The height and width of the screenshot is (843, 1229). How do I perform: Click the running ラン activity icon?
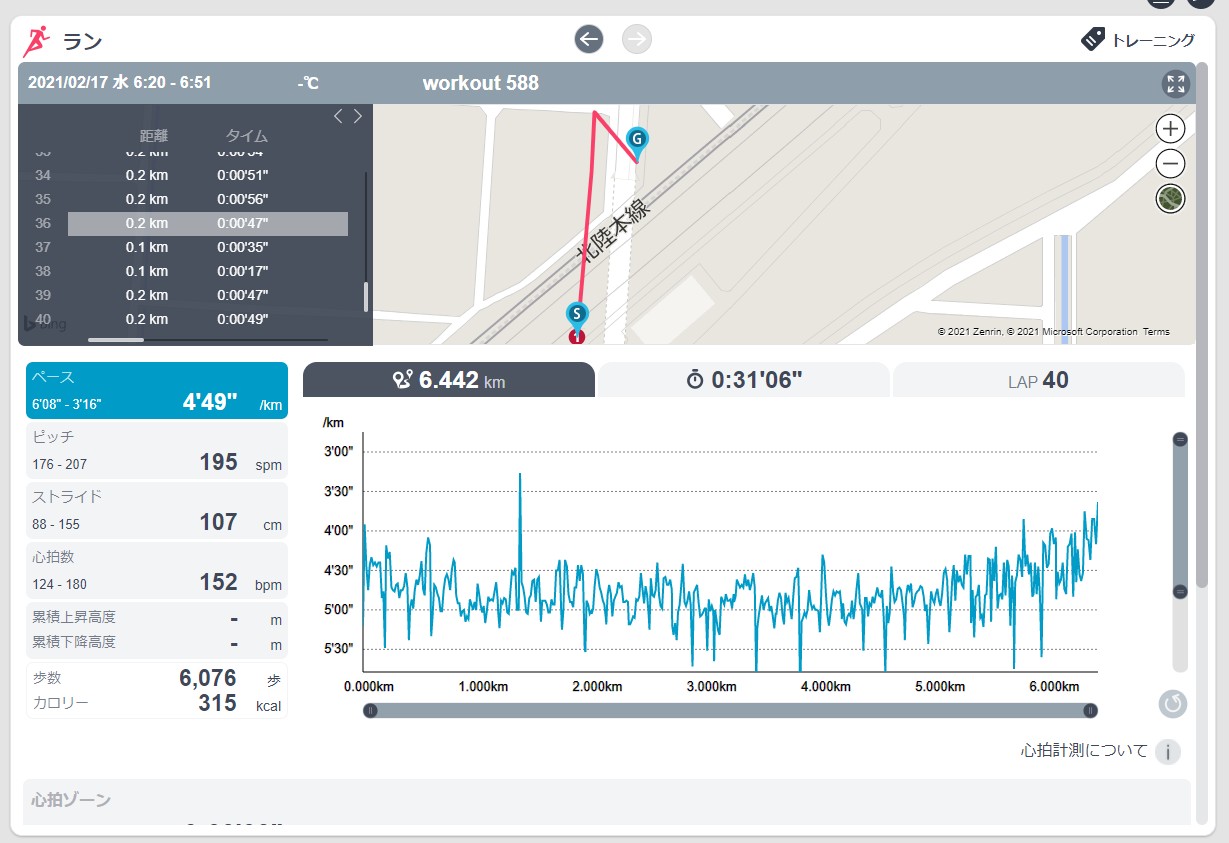coord(37,41)
